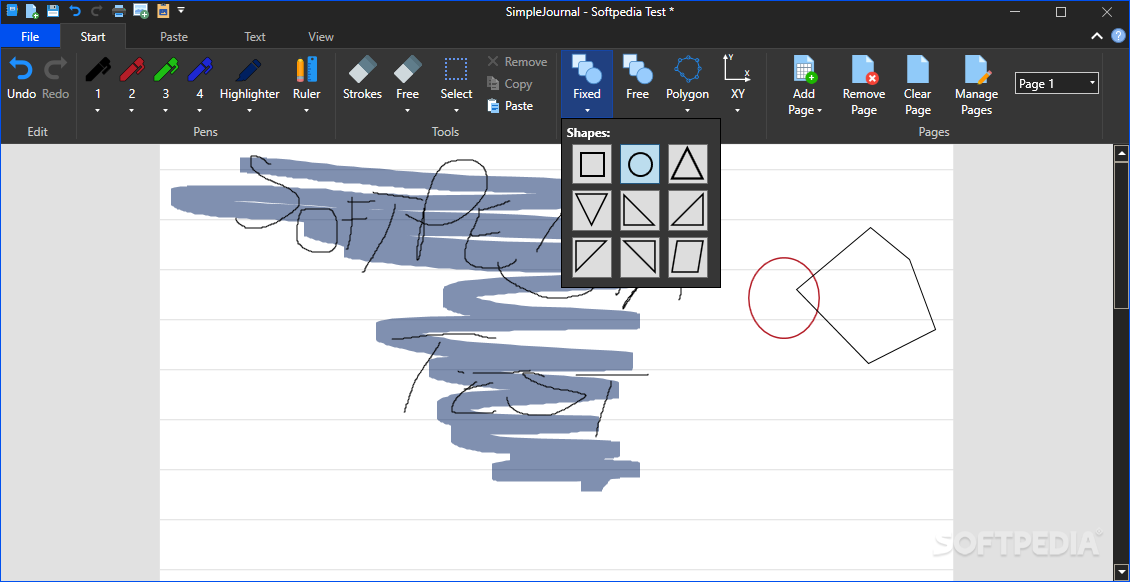
Task: Choose circle shape in Shapes popup
Action: click(x=640, y=164)
